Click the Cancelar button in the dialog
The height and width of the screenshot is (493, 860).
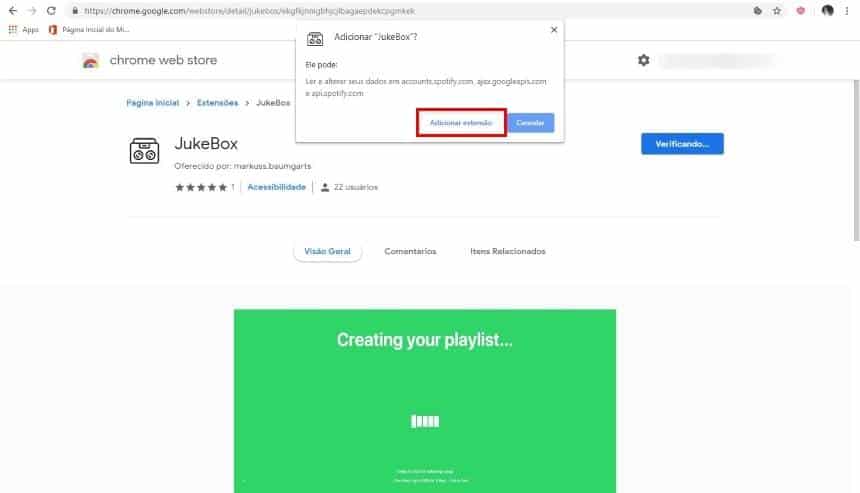[x=530, y=123]
